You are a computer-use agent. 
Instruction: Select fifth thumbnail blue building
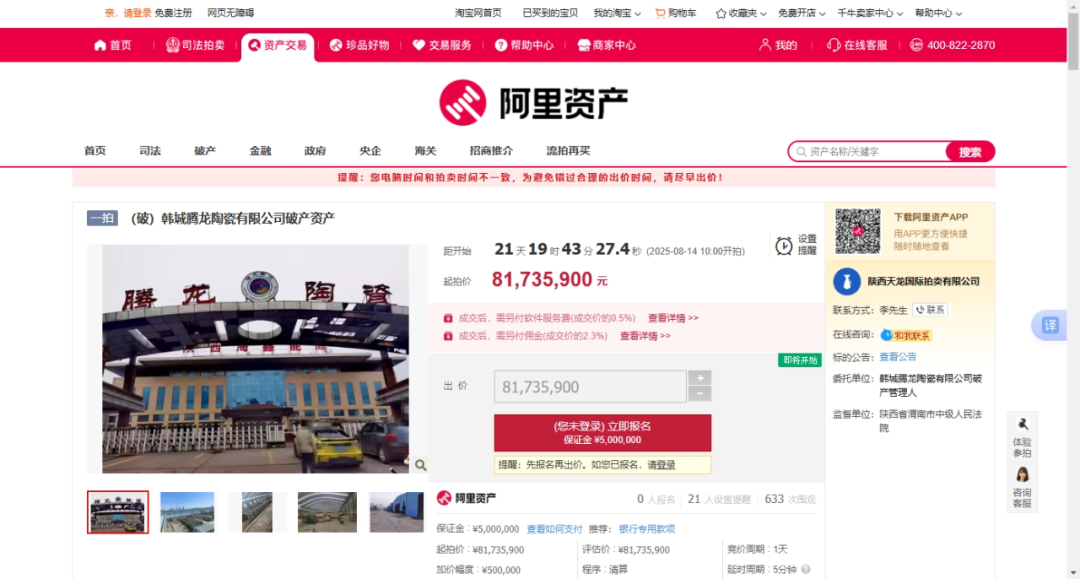(x=397, y=512)
